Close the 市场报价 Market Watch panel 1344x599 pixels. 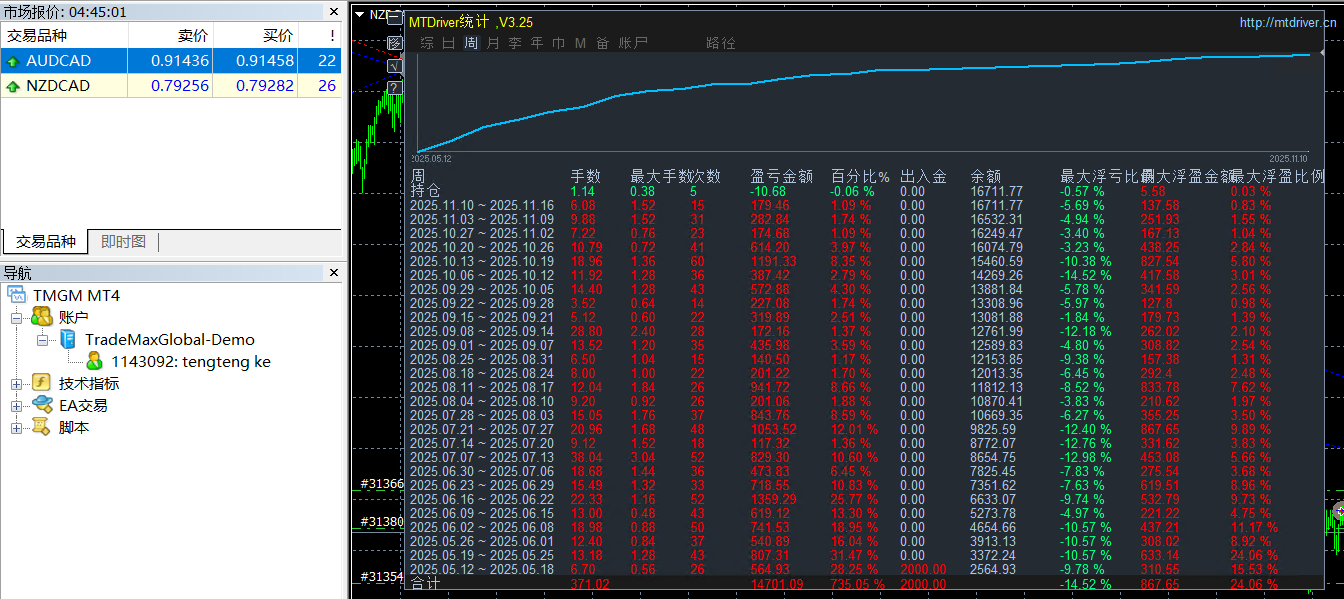pos(335,11)
